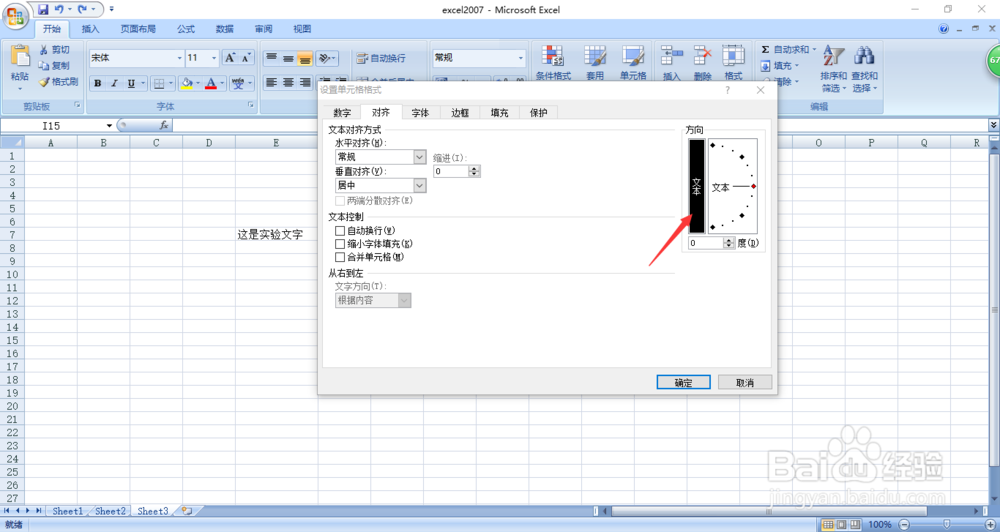Enable the 缩小字体填充 checkbox
1000x532 pixels.
pos(340,244)
